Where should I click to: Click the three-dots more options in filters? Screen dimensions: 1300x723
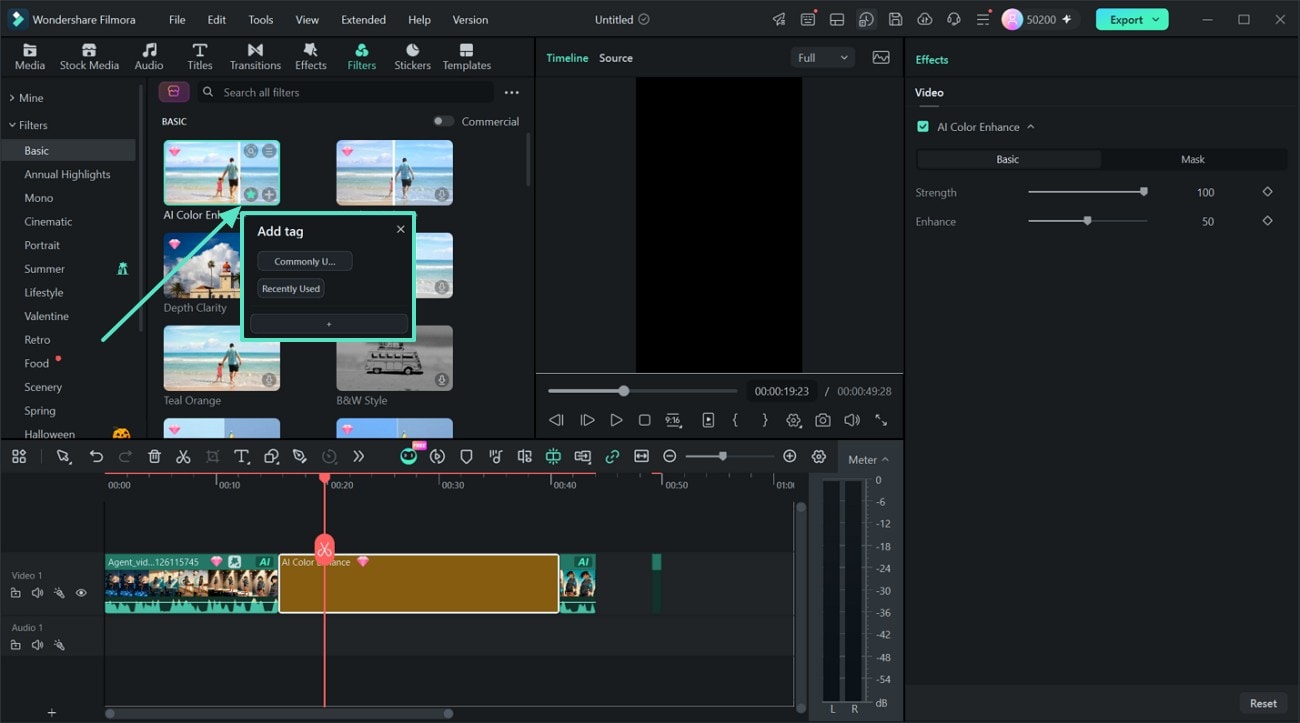point(512,92)
